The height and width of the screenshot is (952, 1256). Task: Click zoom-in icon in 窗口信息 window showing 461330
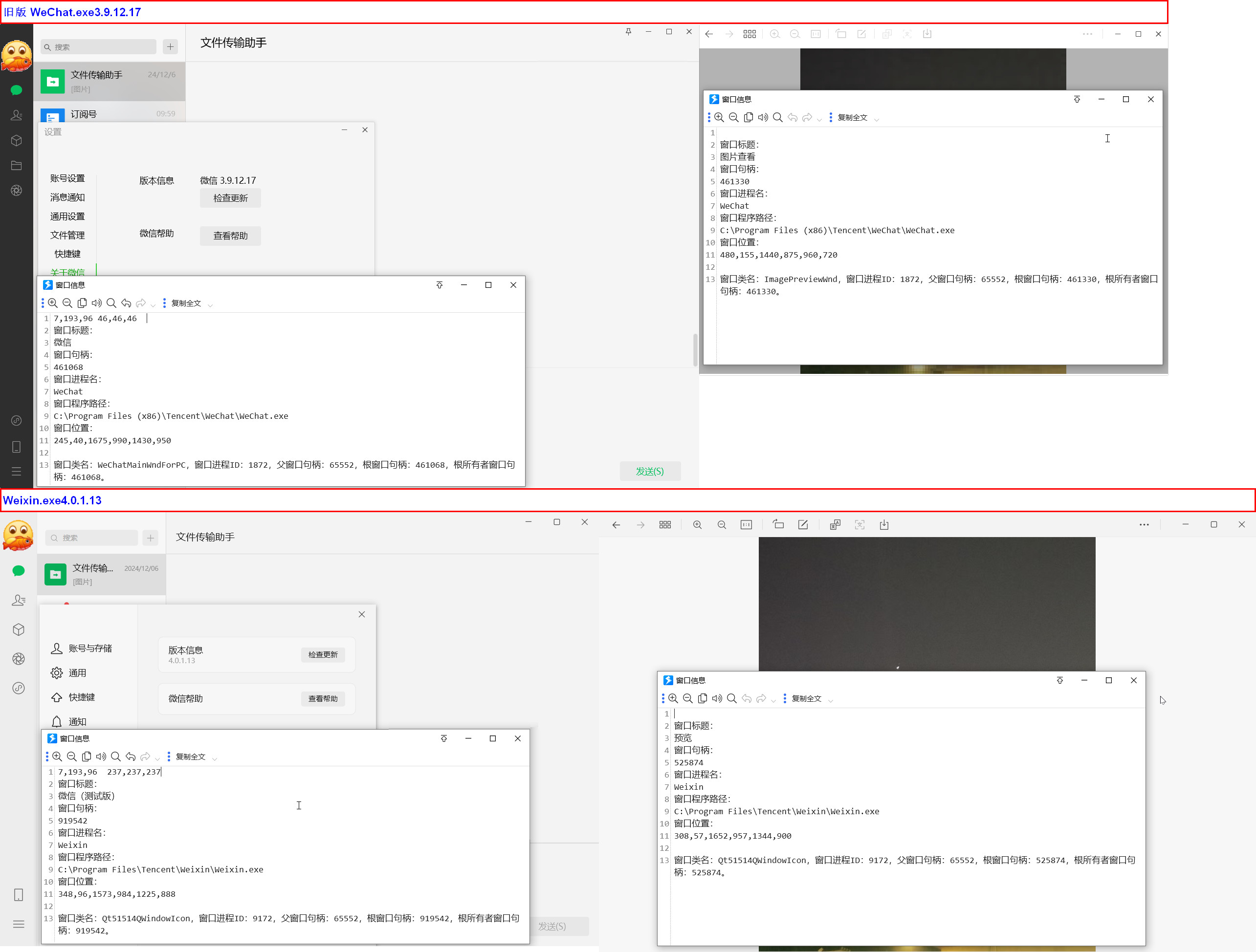tap(719, 117)
